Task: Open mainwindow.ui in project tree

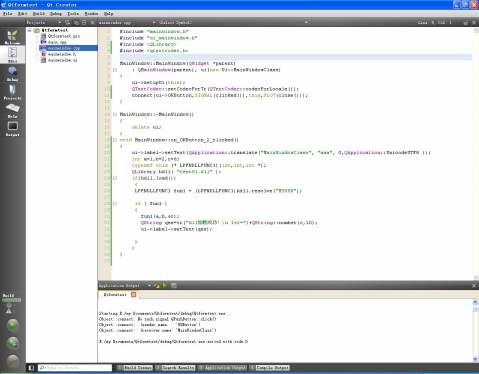Action: [x=63, y=60]
